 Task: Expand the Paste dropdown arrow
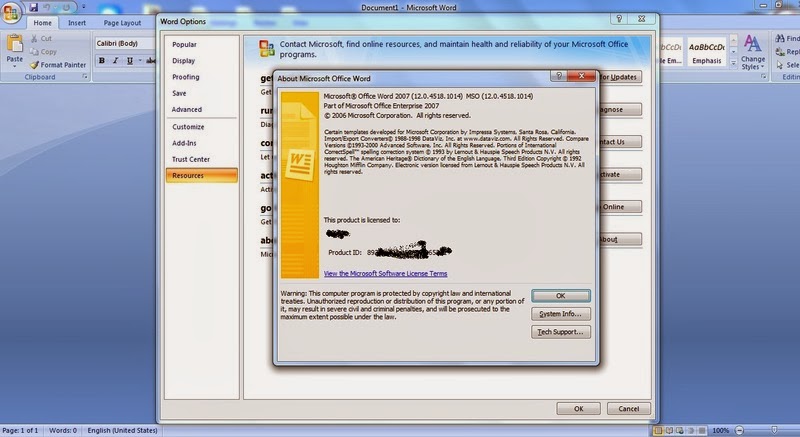click(14, 67)
